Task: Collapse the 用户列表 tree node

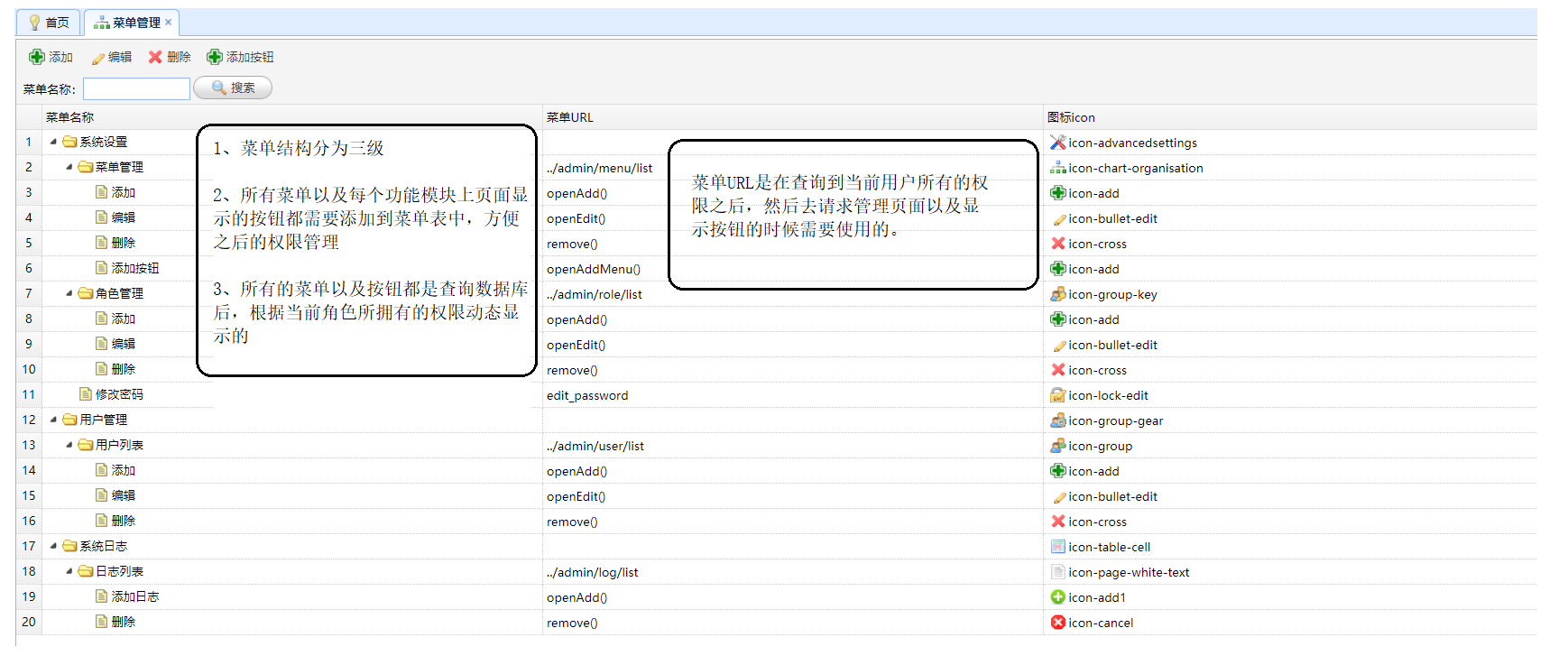Action: [x=69, y=445]
